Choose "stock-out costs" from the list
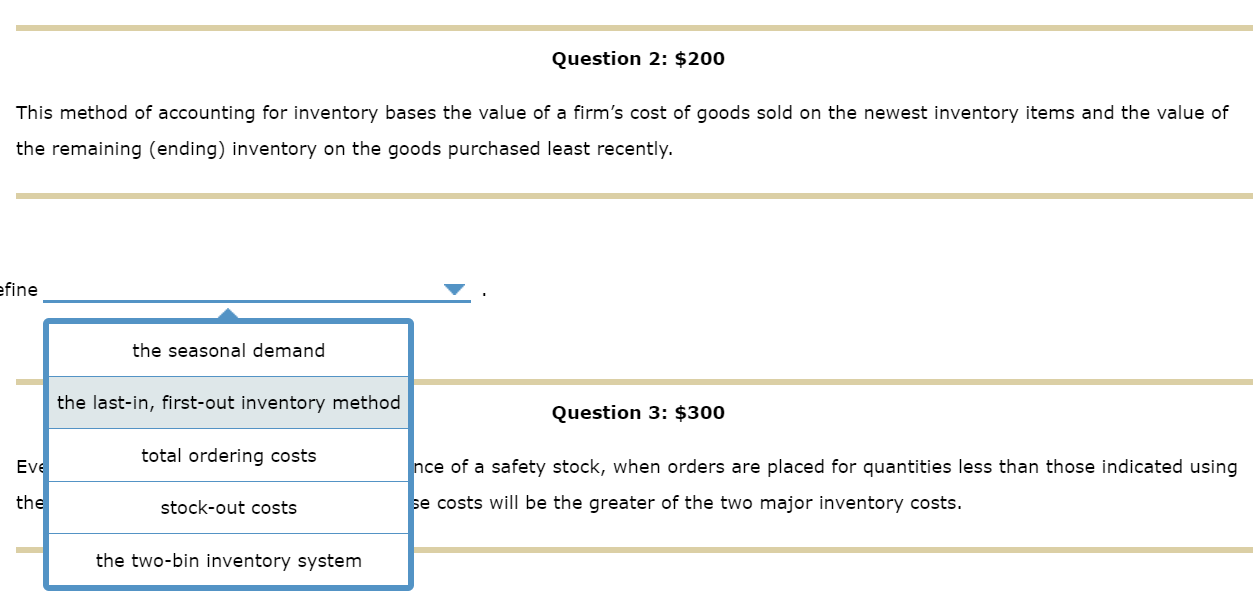 tap(228, 508)
